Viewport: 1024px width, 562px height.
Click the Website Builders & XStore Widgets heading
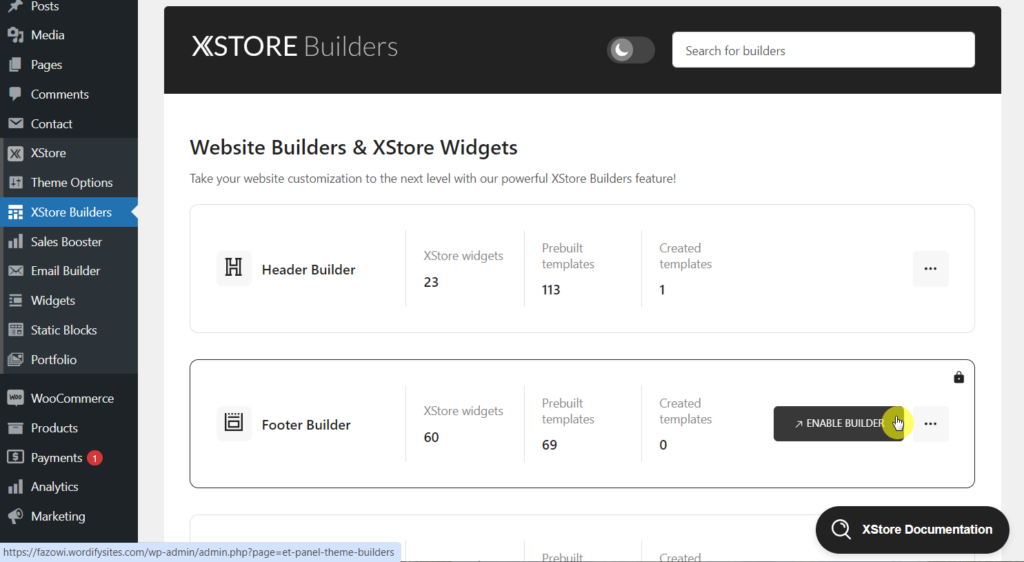[353, 148]
